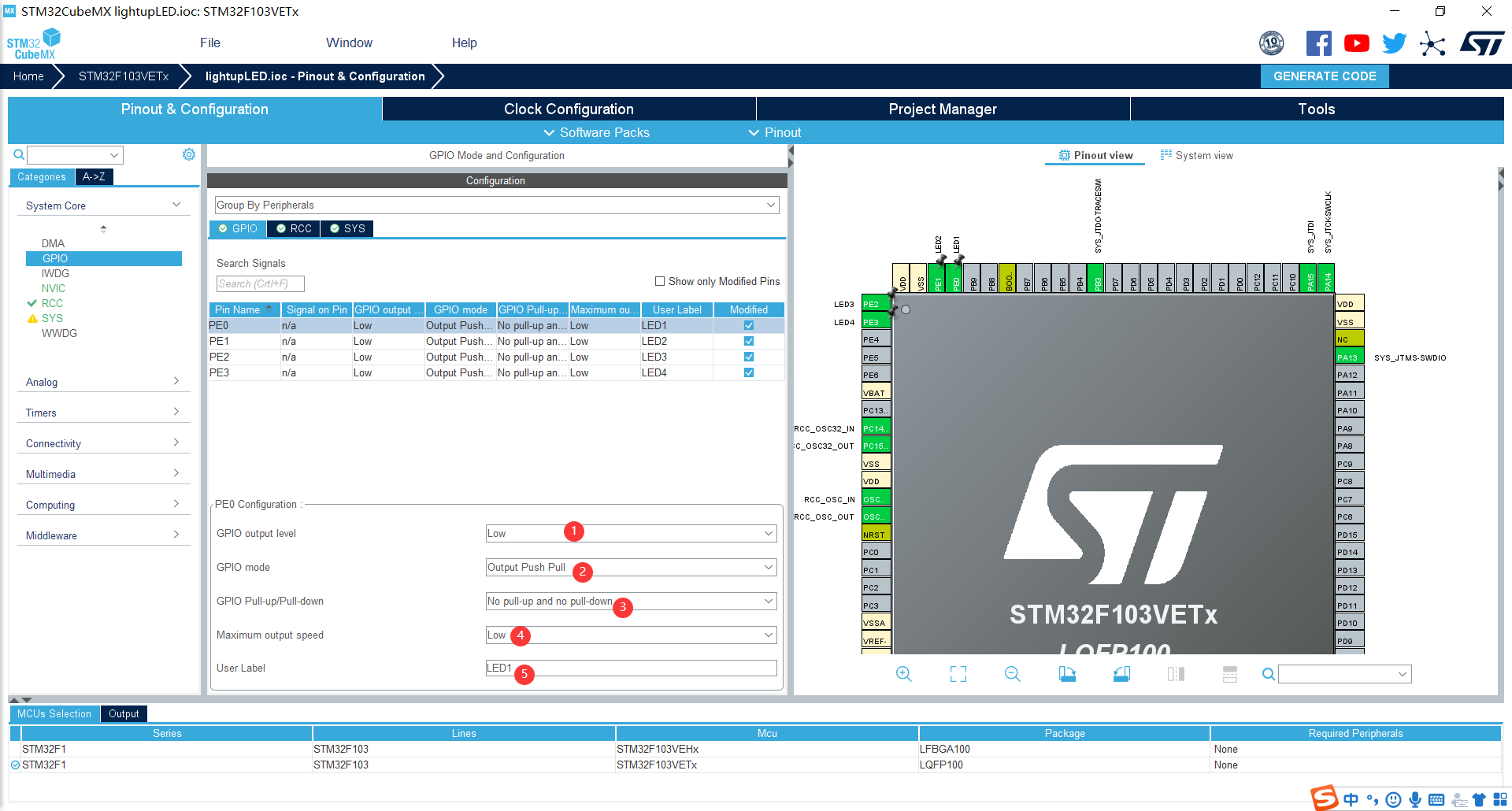The height and width of the screenshot is (811, 1512).
Task: Toggle Modified checkbox for PE0 row
Action: [749, 325]
